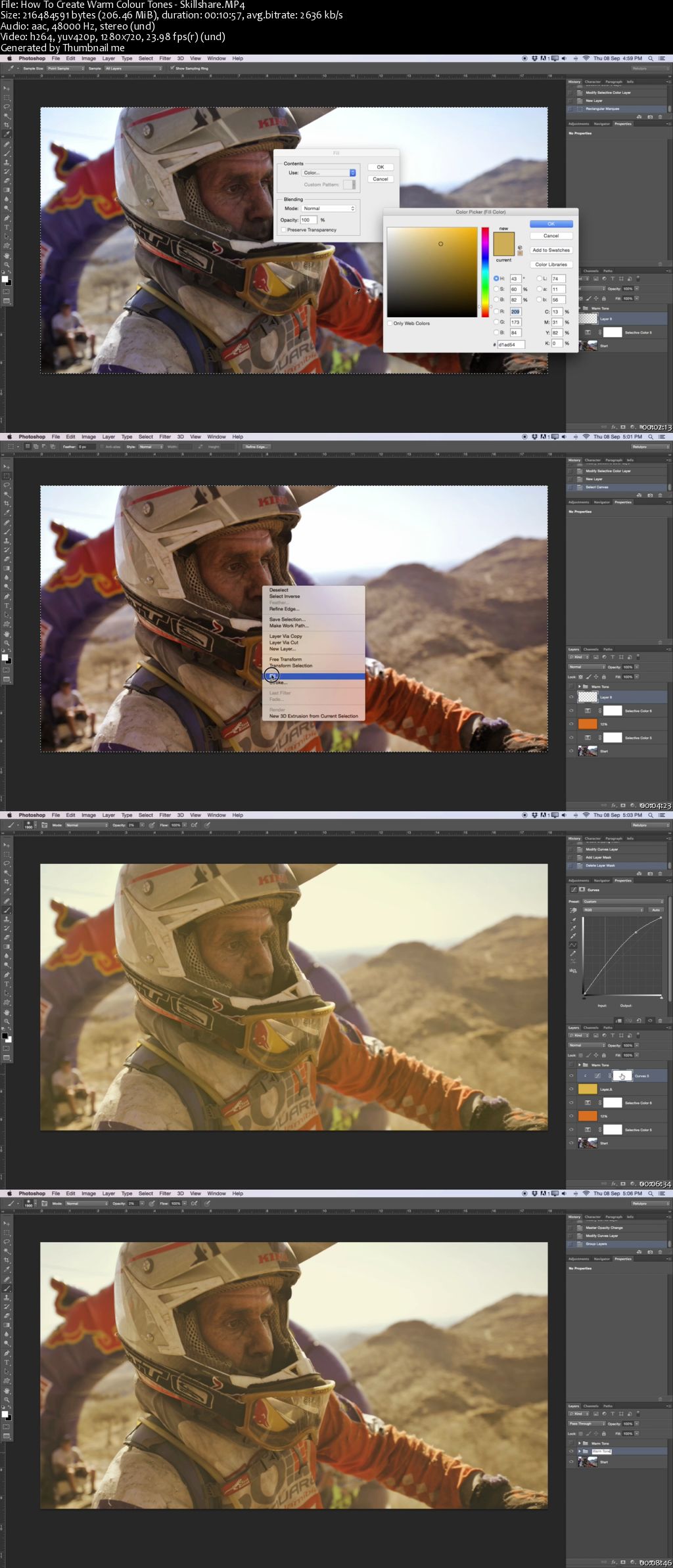673x1568 pixels.
Task: Open the Filter menu in the 00:02:13 frame
Action: point(165,58)
